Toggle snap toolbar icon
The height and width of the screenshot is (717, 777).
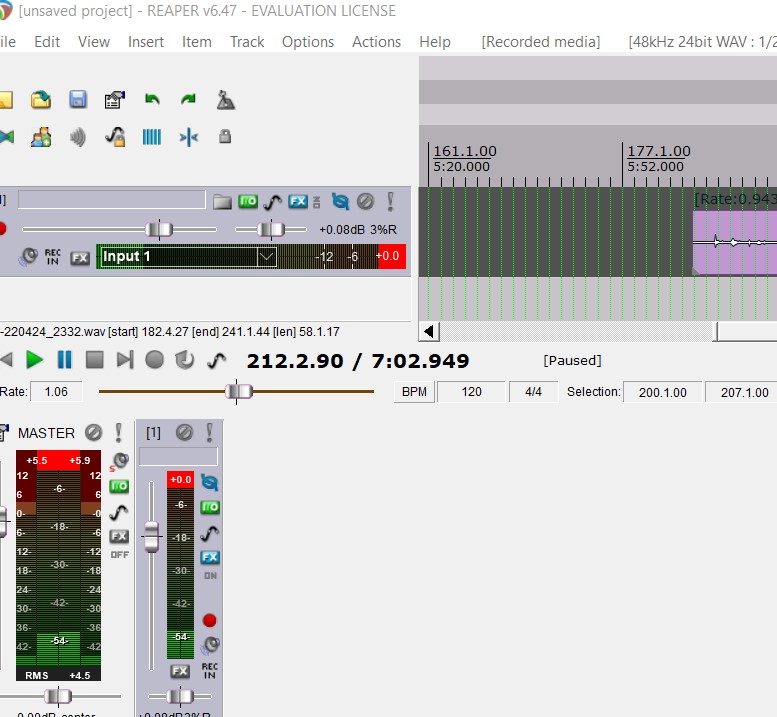coord(188,137)
